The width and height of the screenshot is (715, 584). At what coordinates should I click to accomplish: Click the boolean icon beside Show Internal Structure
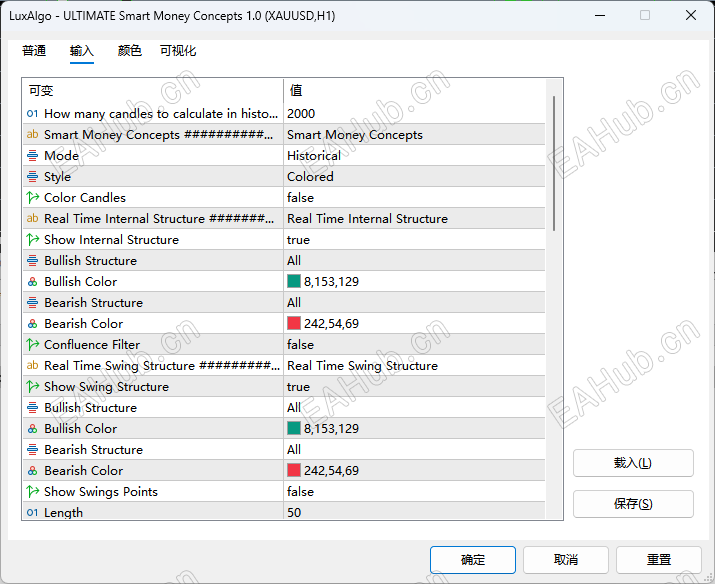point(32,239)
